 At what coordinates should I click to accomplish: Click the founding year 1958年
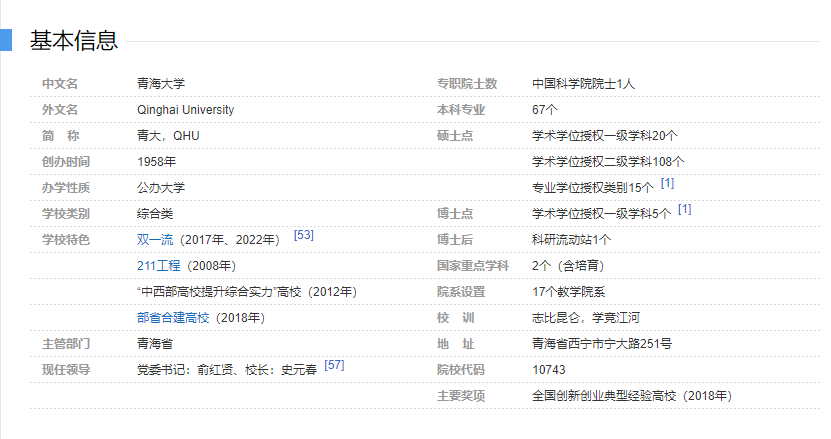point(156,162)
